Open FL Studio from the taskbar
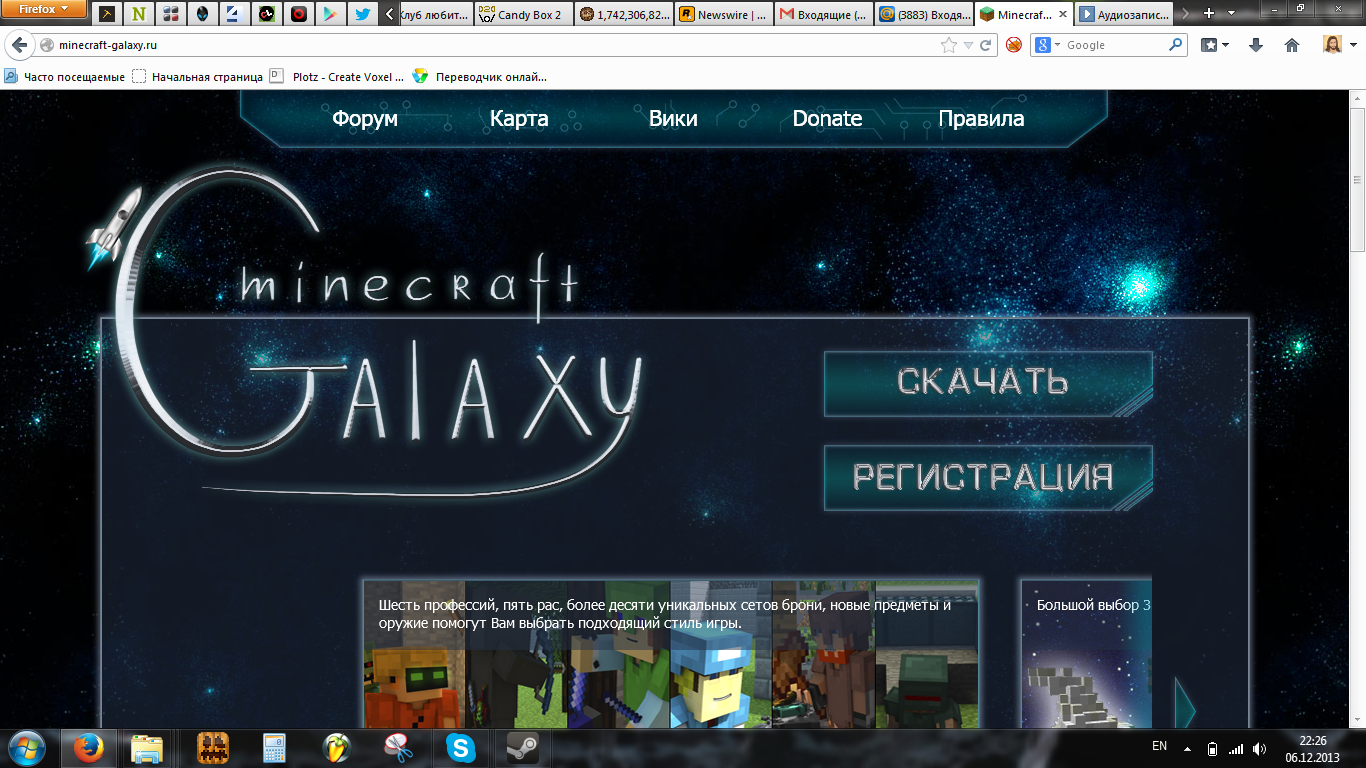 pyautogui.click(x=339, y=748)
